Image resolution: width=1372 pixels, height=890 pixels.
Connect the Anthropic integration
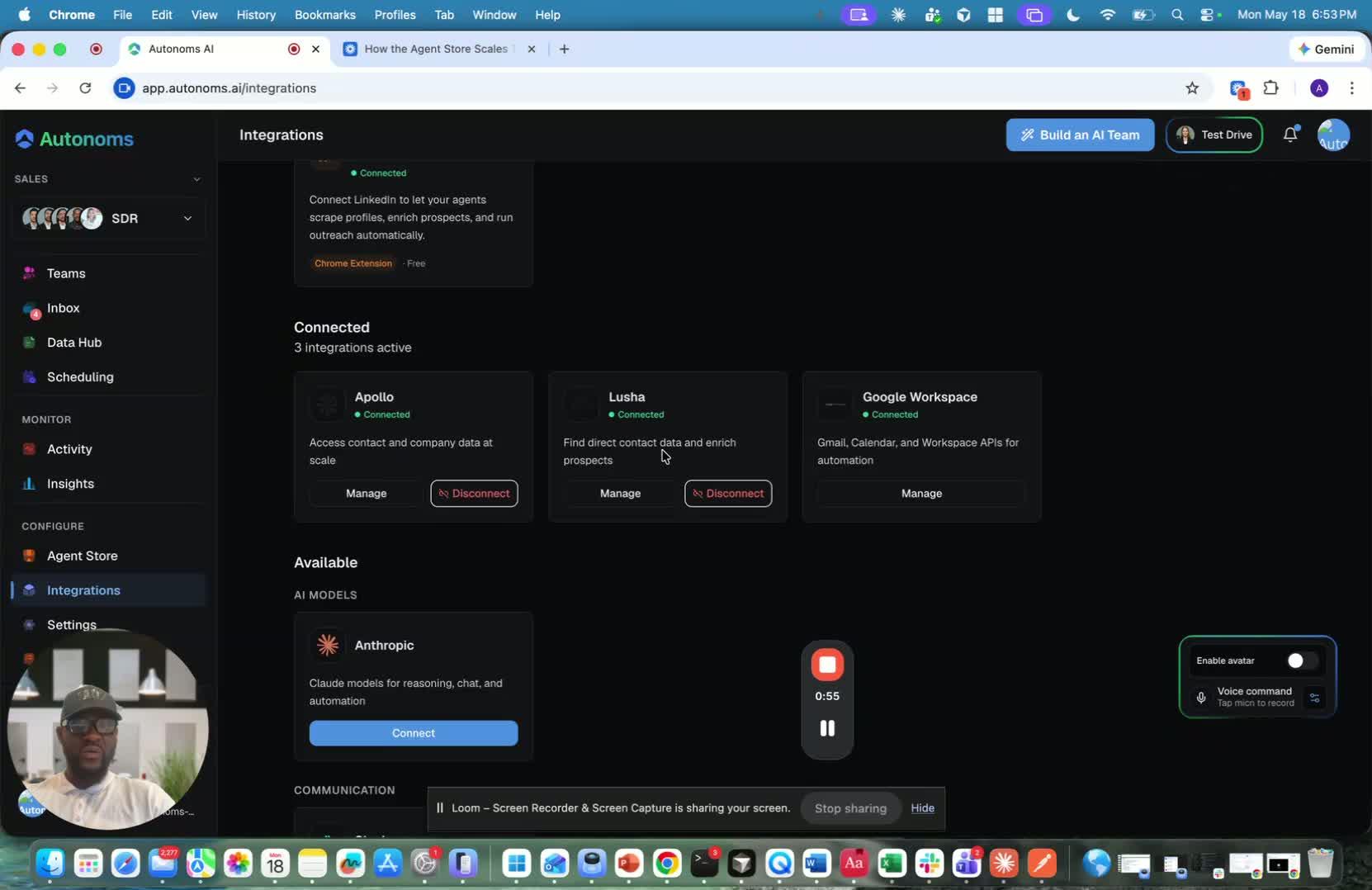[414, 733]
